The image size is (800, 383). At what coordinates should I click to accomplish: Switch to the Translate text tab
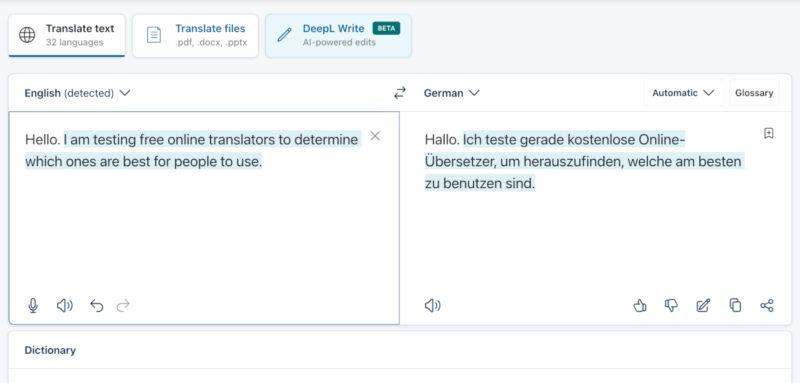(66, 36)
